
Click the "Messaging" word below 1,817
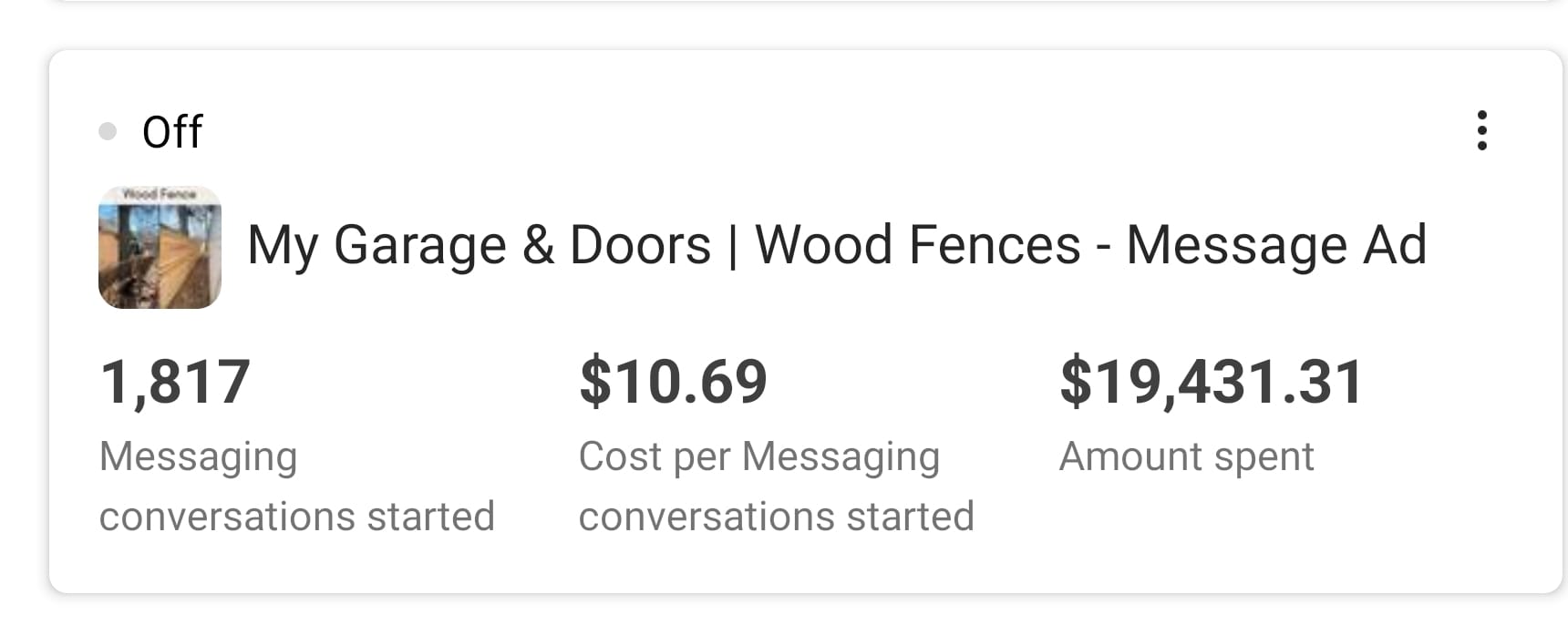(x=198, y=456)
